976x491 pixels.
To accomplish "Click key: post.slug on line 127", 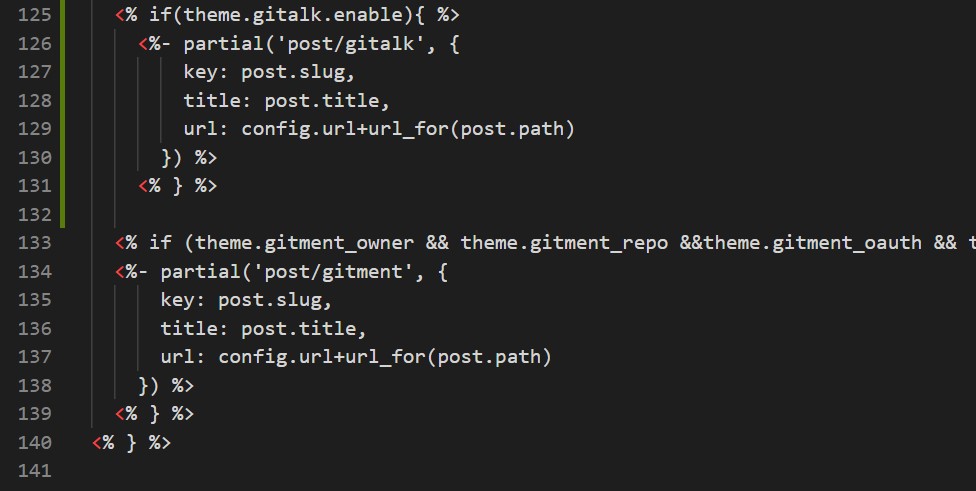I will coord(269,72).
